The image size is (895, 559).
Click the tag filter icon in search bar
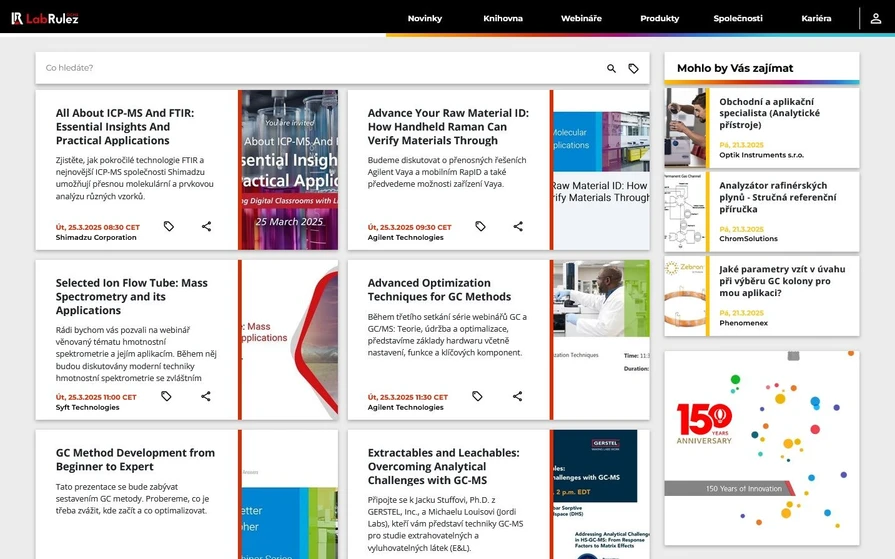[633, 68]
